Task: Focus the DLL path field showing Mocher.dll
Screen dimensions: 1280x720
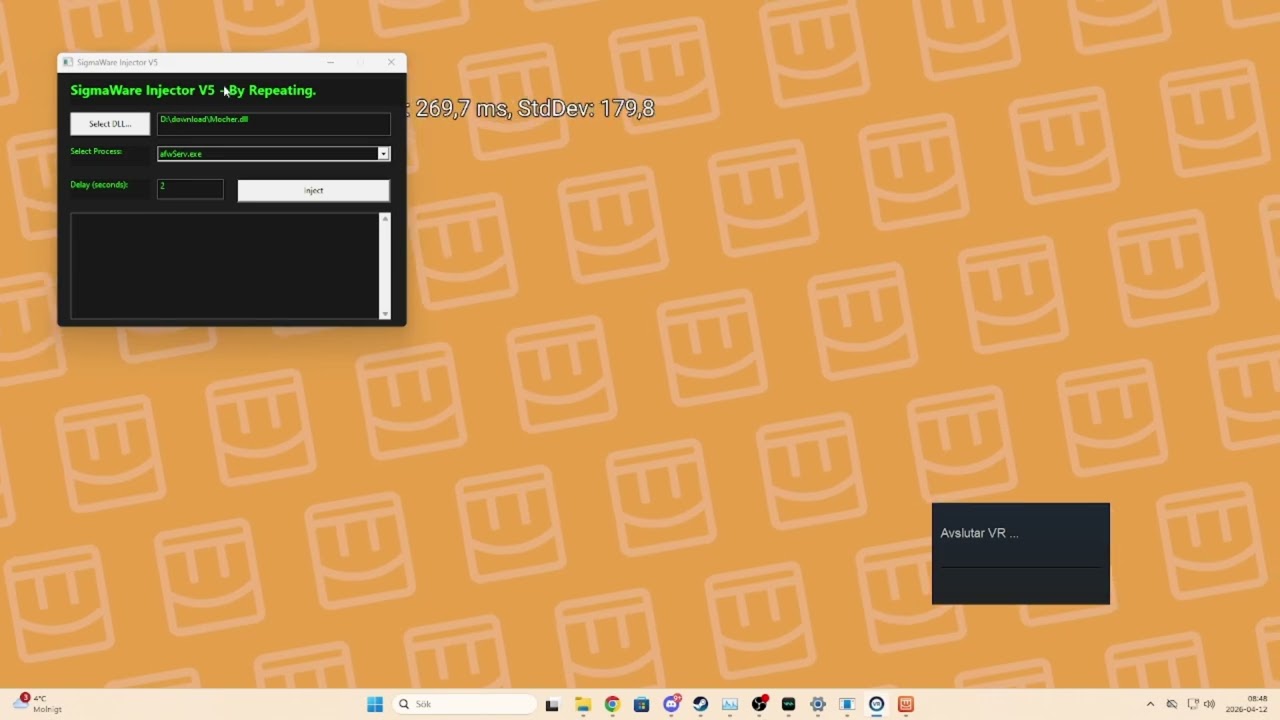Action: [x=273, y=123]
